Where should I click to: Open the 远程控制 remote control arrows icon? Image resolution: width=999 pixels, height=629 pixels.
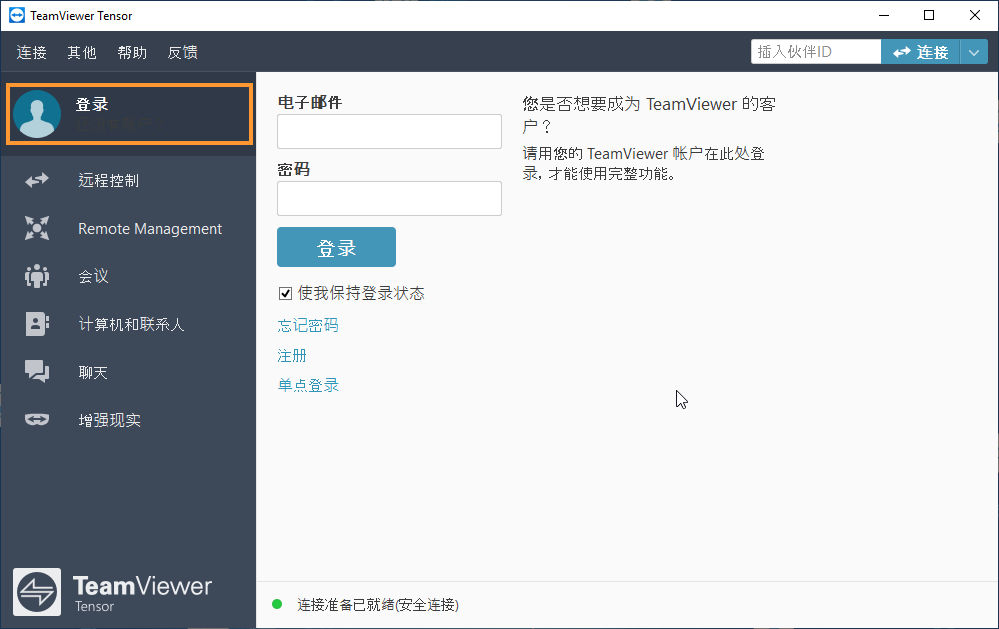(37, 180)
